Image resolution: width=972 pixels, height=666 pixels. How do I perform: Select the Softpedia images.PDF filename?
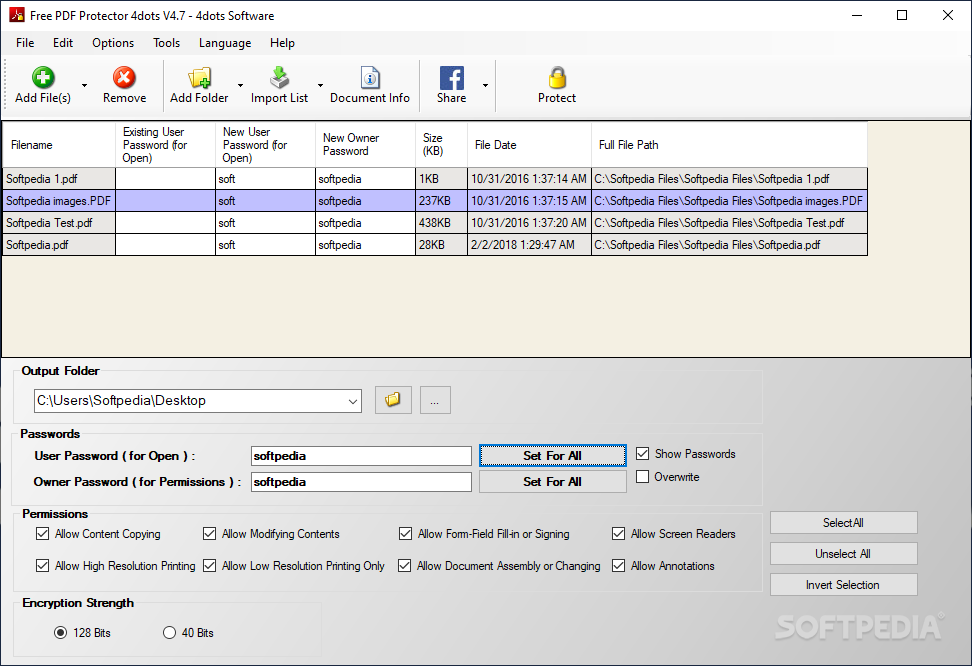(58, 201)
